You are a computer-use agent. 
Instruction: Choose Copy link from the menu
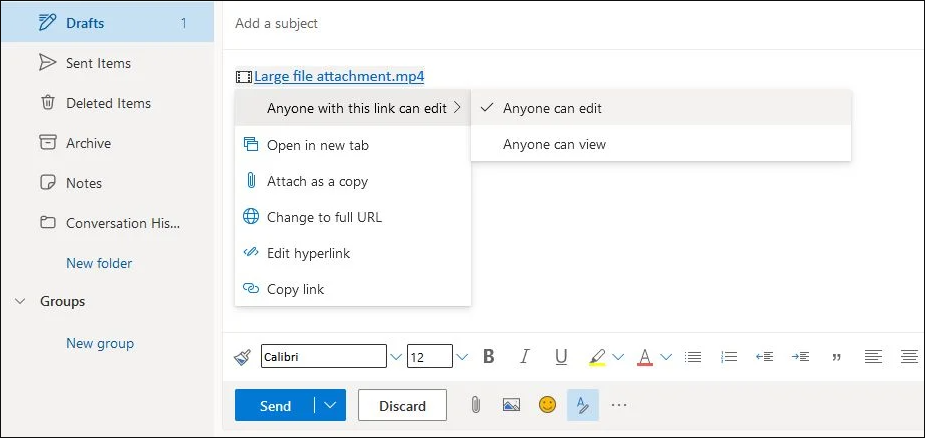(x=353, y=289)
